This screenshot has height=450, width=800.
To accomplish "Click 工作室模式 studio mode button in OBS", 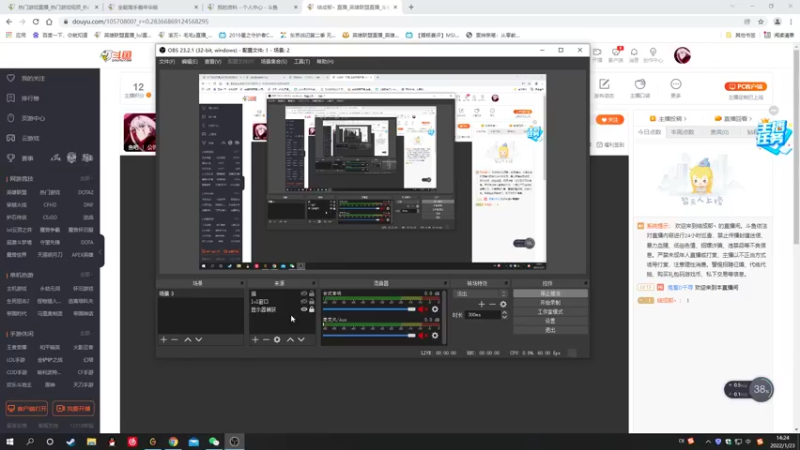I will point(550,312).
